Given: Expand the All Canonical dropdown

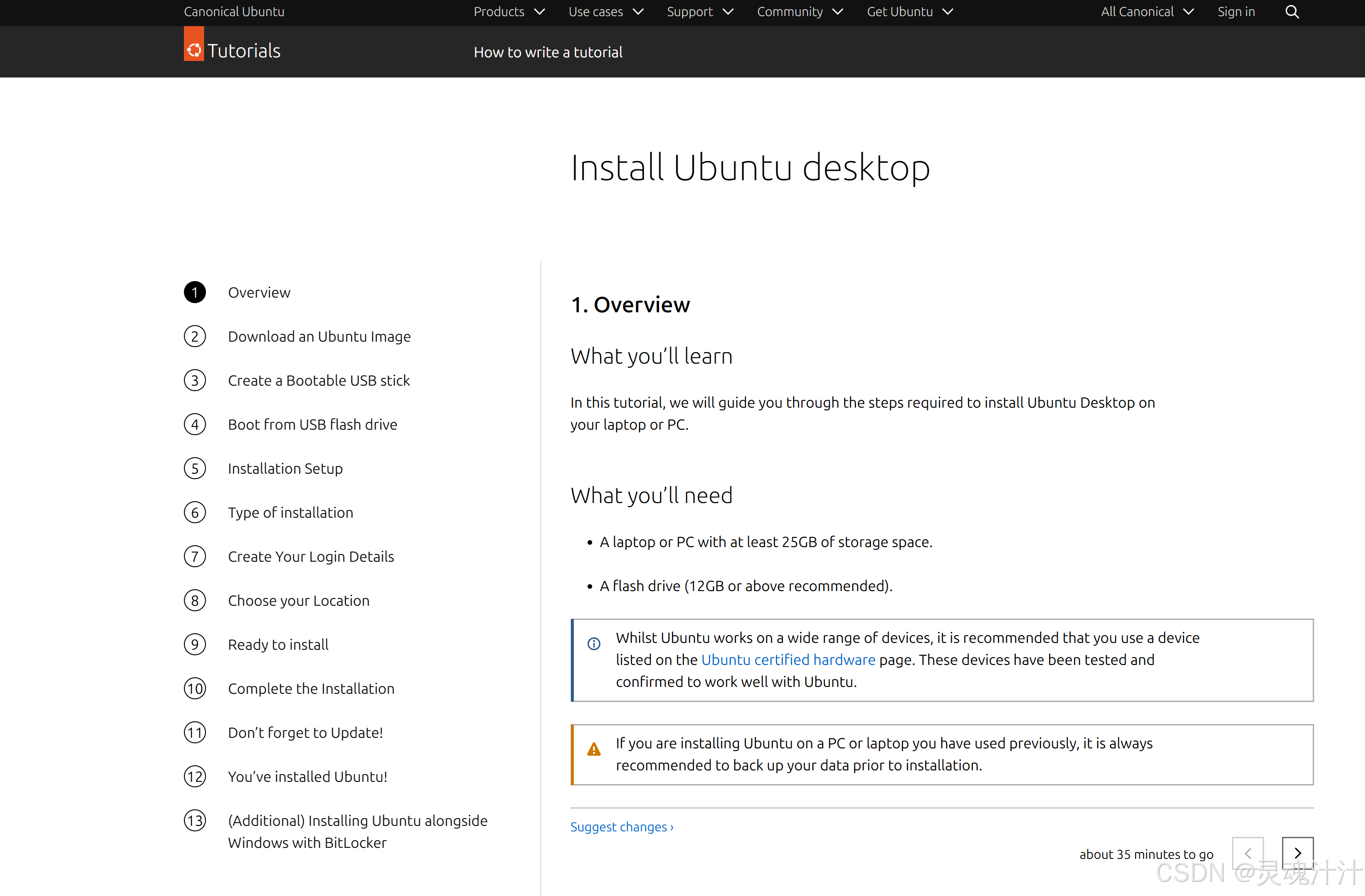Looking at the screenshot, I should pyautogui.click(x=1147, y=12).
